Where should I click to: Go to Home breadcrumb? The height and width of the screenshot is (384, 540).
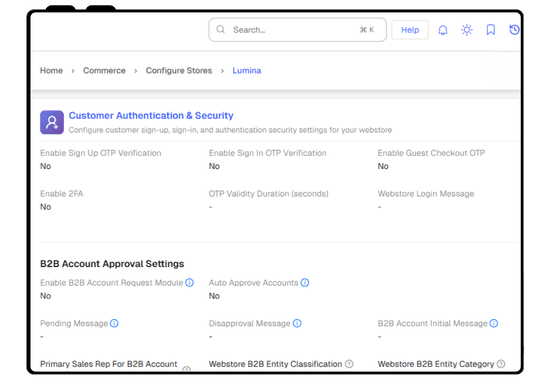51,71
